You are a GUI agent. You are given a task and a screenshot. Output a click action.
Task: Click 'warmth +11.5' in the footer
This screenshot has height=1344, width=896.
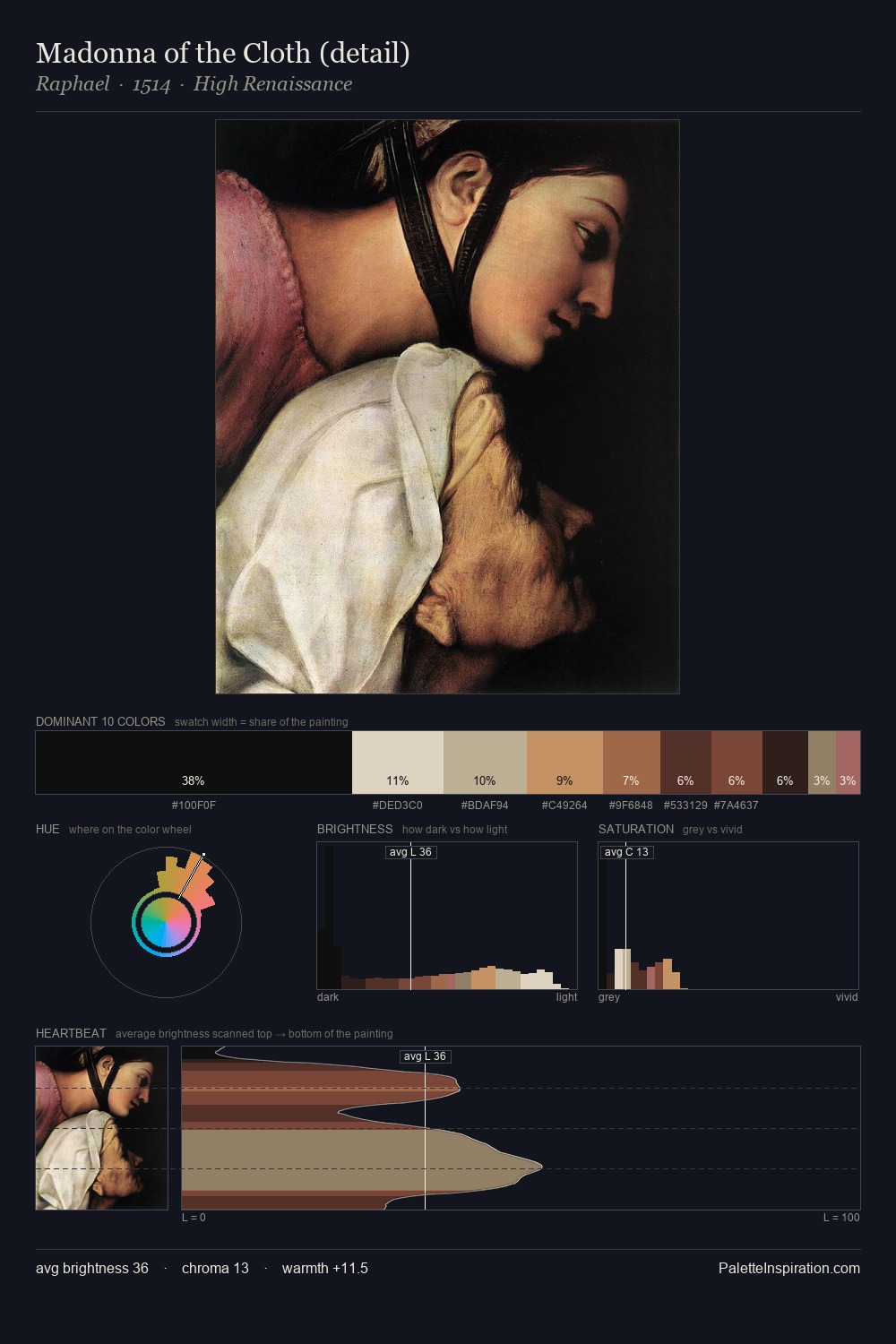pos(325,1268)
